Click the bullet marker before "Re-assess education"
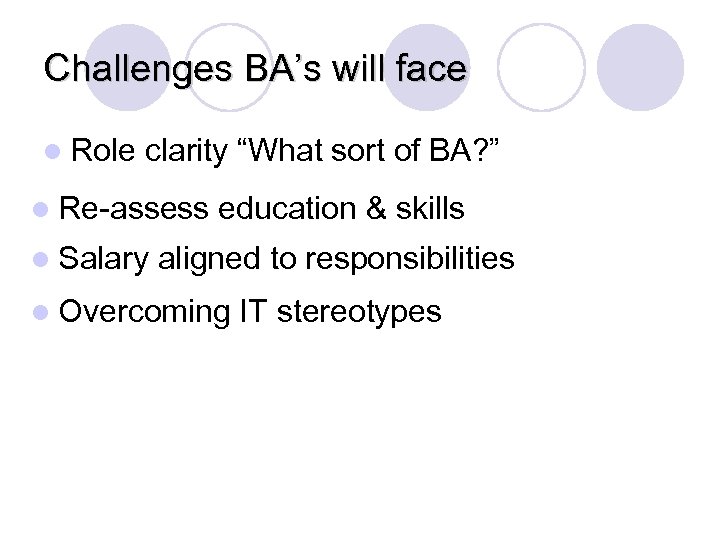The height and width of the screenshot is (540, 720). point(40,209)
